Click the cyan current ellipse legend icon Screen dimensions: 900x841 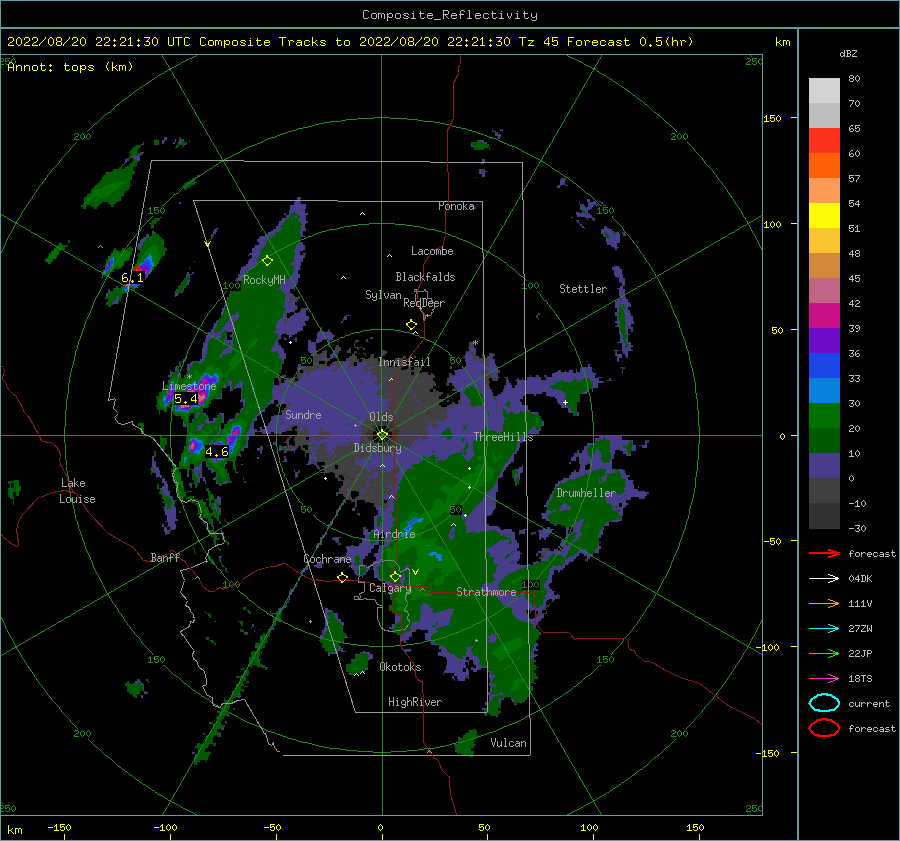click(x=824, y=703)
